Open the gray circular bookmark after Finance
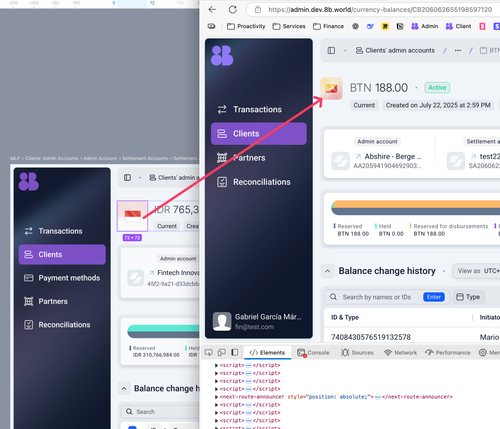The width and height of the screenshot is (500, 429). coord(355,26)
